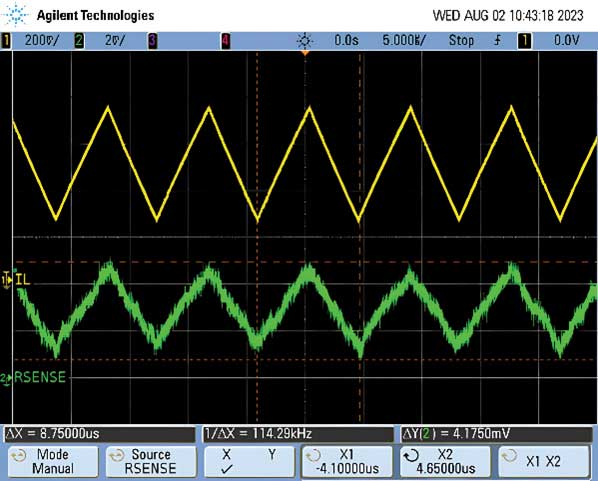The image size is (598, 481).
Task: Open the Mode Manual softkey
Action: tap(53, 462)
